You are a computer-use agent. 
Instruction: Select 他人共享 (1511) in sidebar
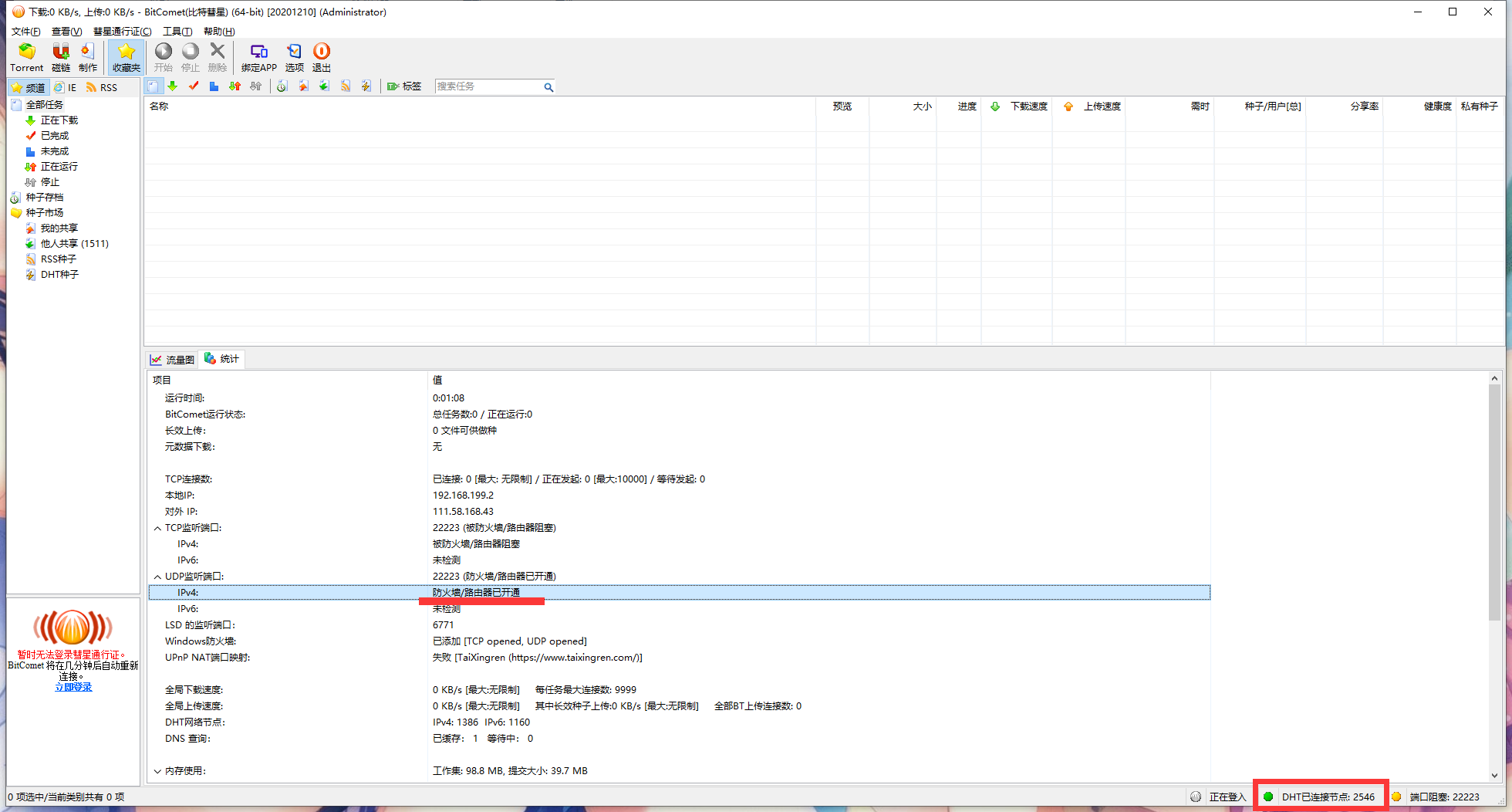pyautogui.click(x=75, y=243)
